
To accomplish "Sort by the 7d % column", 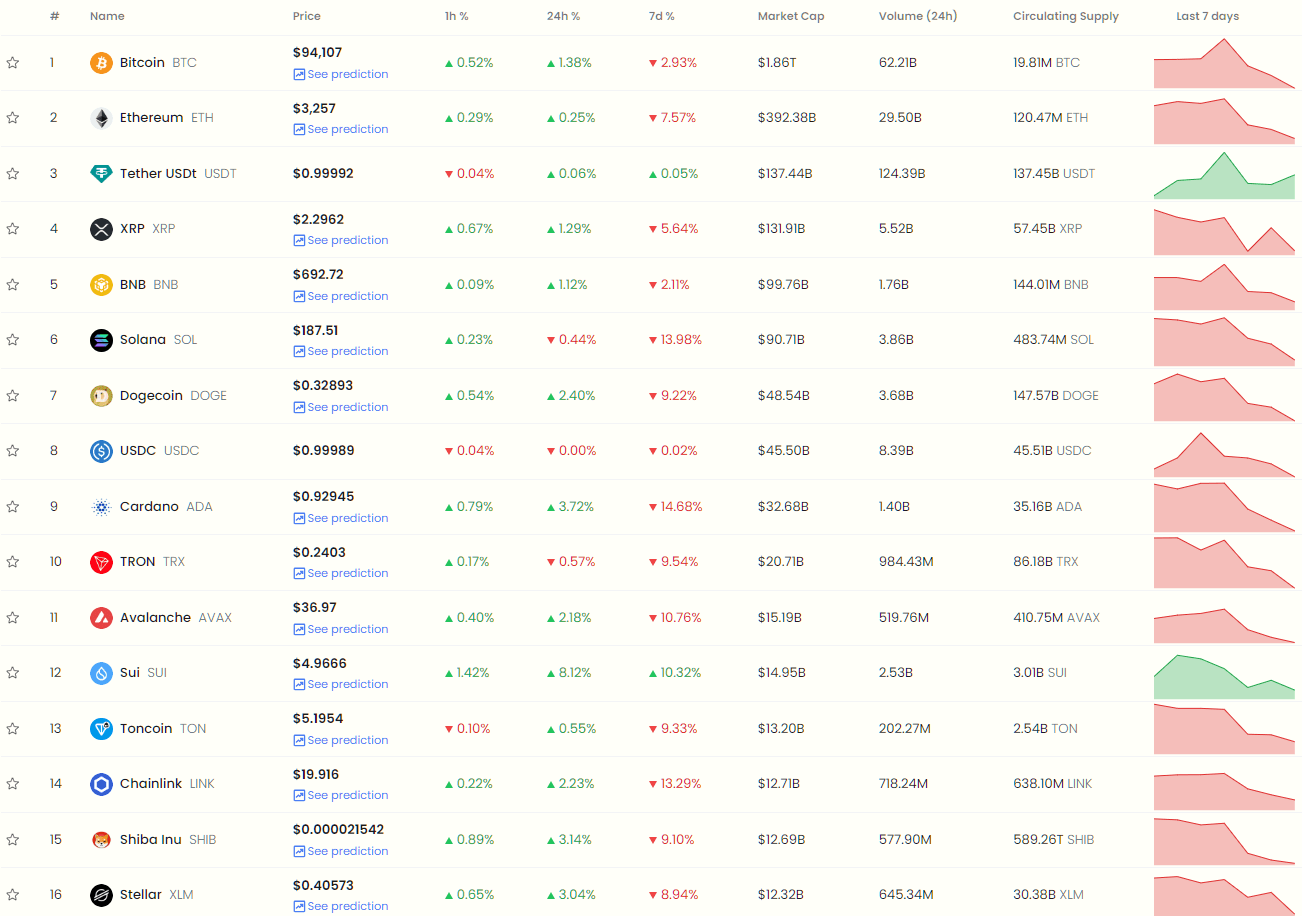I will tap(661, 16).
